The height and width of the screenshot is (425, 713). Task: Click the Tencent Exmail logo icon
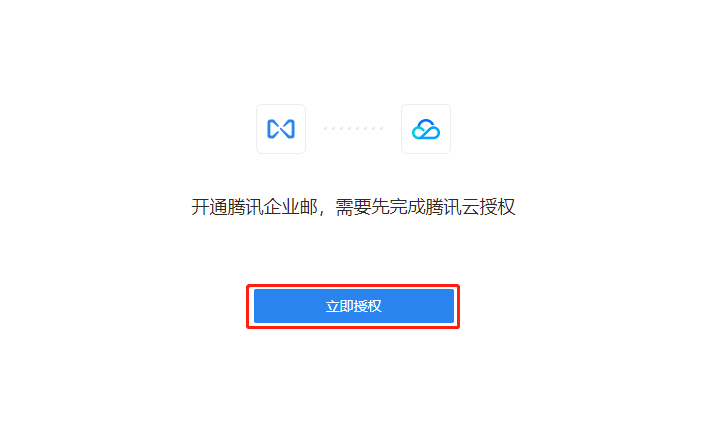click(x=281, y=129)
